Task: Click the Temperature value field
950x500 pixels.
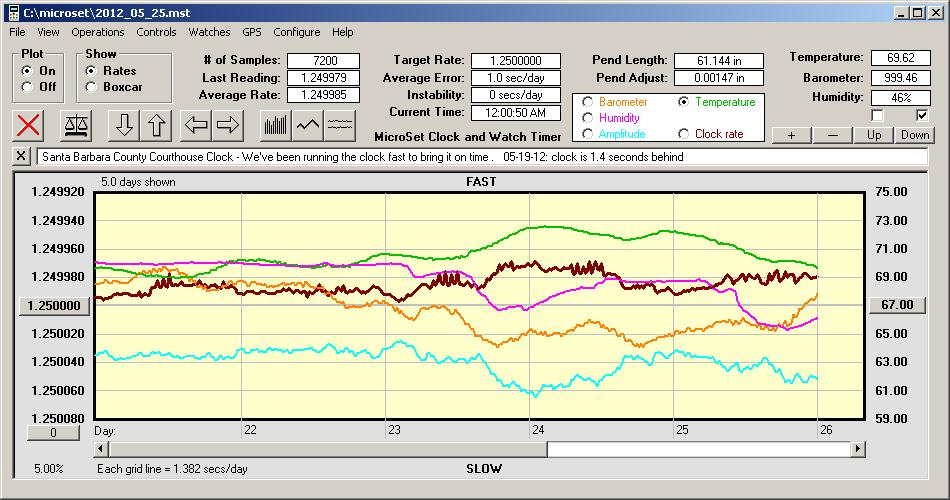Action: (x=900, y=58)
